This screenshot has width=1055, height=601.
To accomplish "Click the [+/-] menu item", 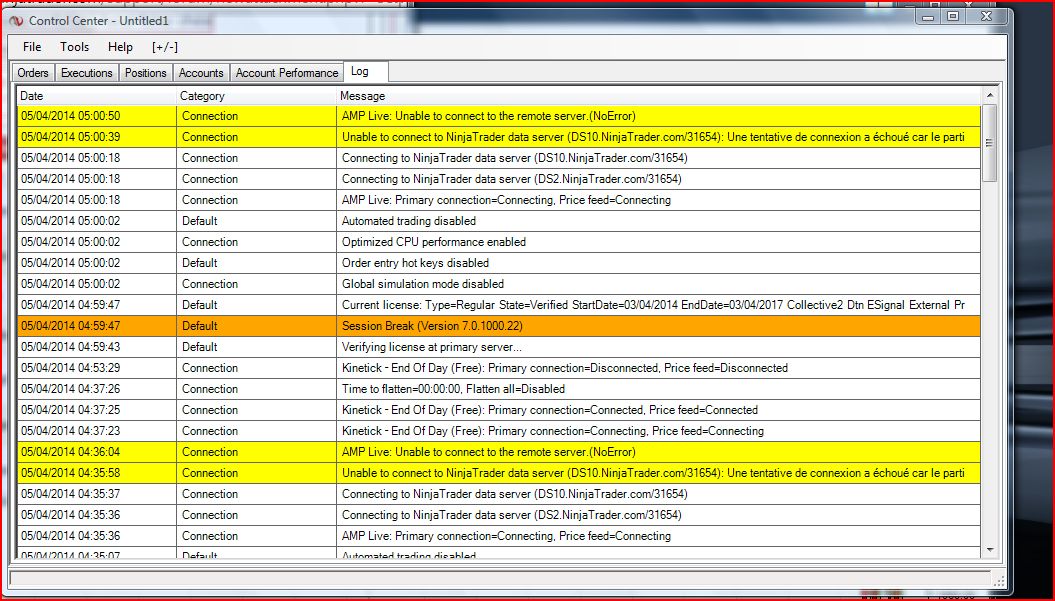I will tap(165, 46).
